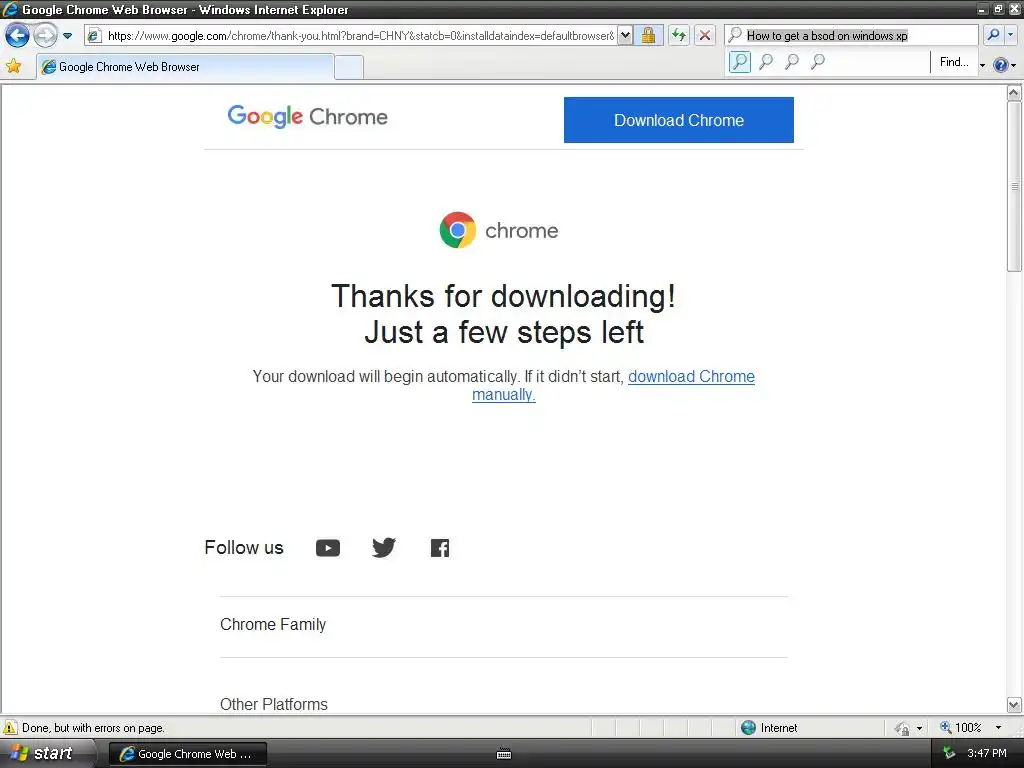Refresh the page with green arrows icon

(x=679, y=35)
